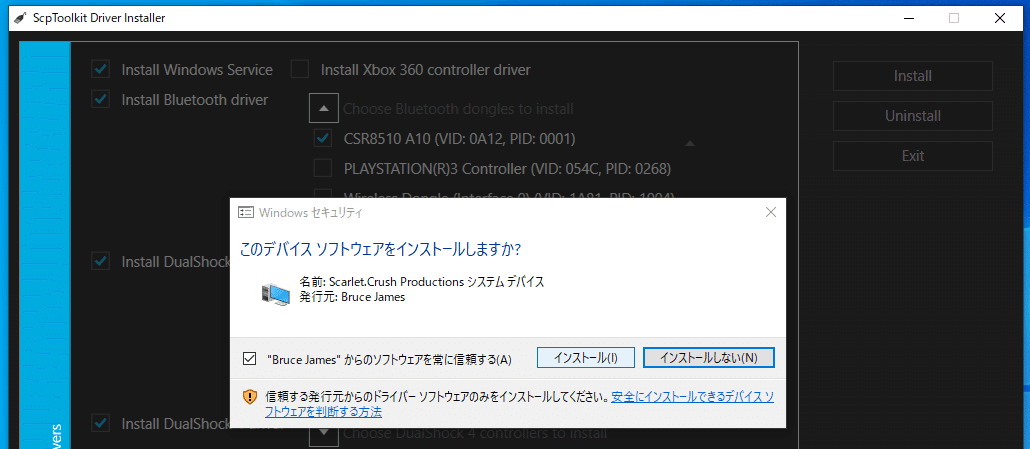Expand Choose DualShock 4 controllers list
This screenshot has width=1030, height=449.
click(323, 432)
